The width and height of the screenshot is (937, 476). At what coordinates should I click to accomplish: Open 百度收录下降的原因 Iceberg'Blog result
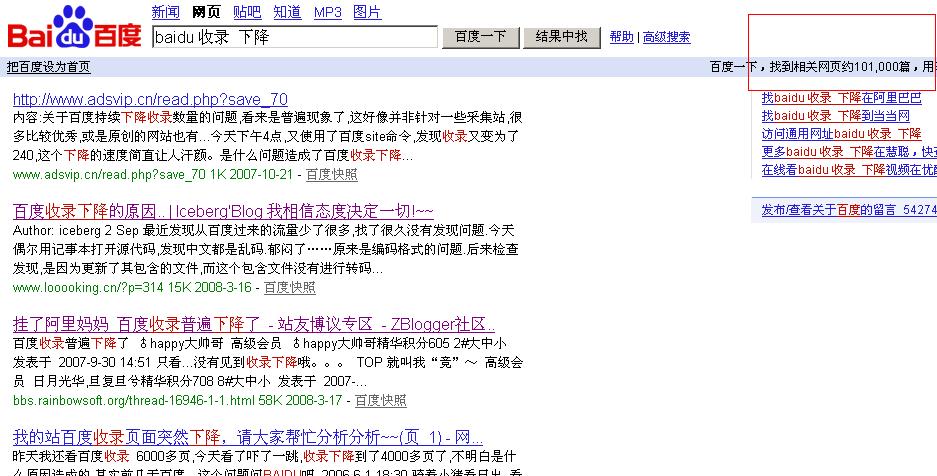pyautogui.click(x=223, y=211)
